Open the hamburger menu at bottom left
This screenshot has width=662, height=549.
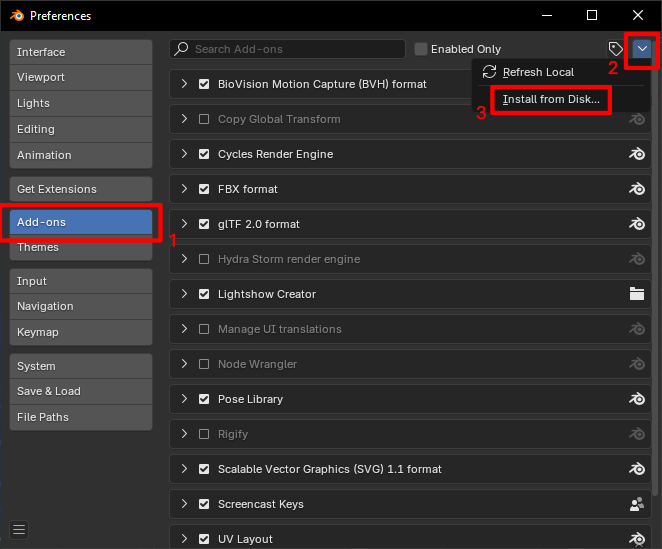click(19, 529)
